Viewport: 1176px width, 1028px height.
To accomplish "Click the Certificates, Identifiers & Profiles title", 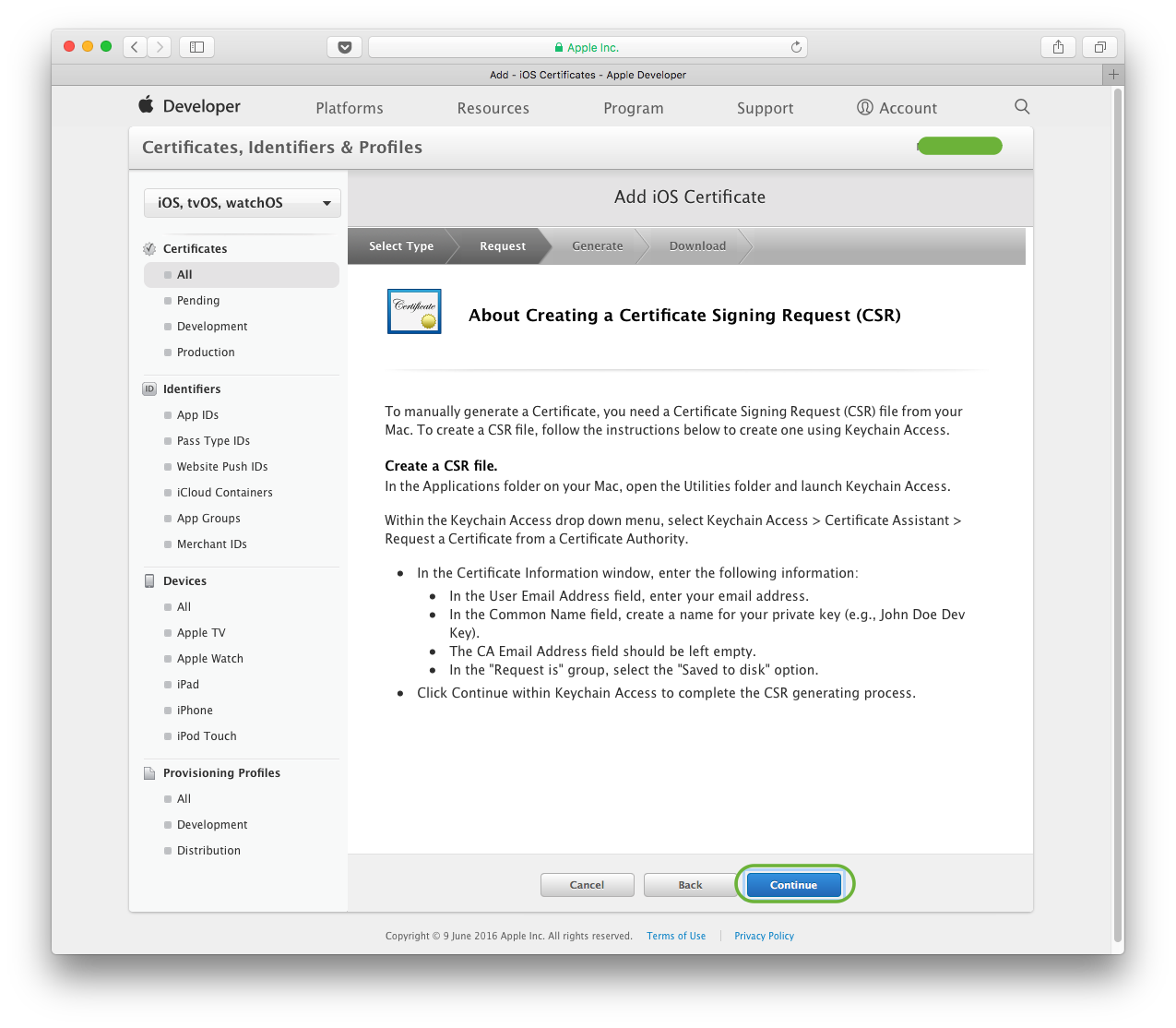I will (282, 148).
